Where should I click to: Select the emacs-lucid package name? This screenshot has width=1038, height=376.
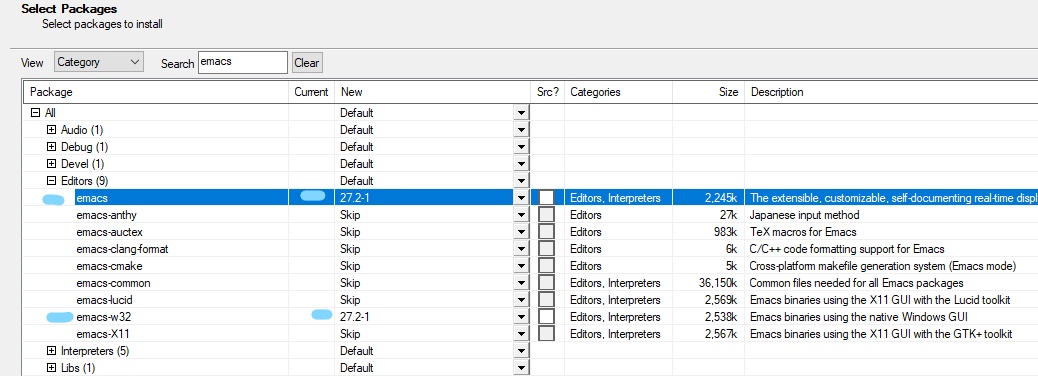(105, 300)
